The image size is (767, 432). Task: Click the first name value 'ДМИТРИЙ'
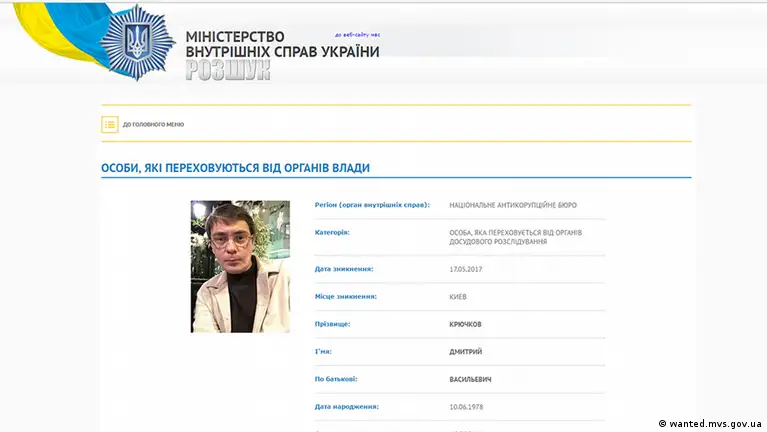(467, 352)
